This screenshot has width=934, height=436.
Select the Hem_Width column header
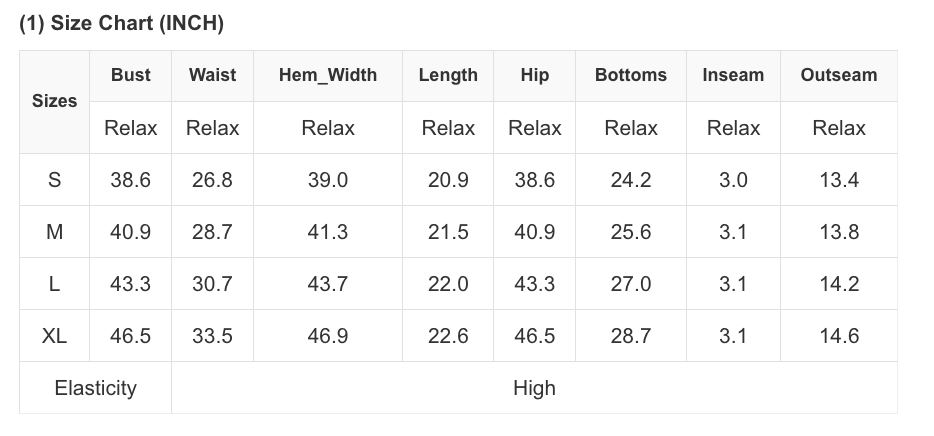tap(328, 76)
